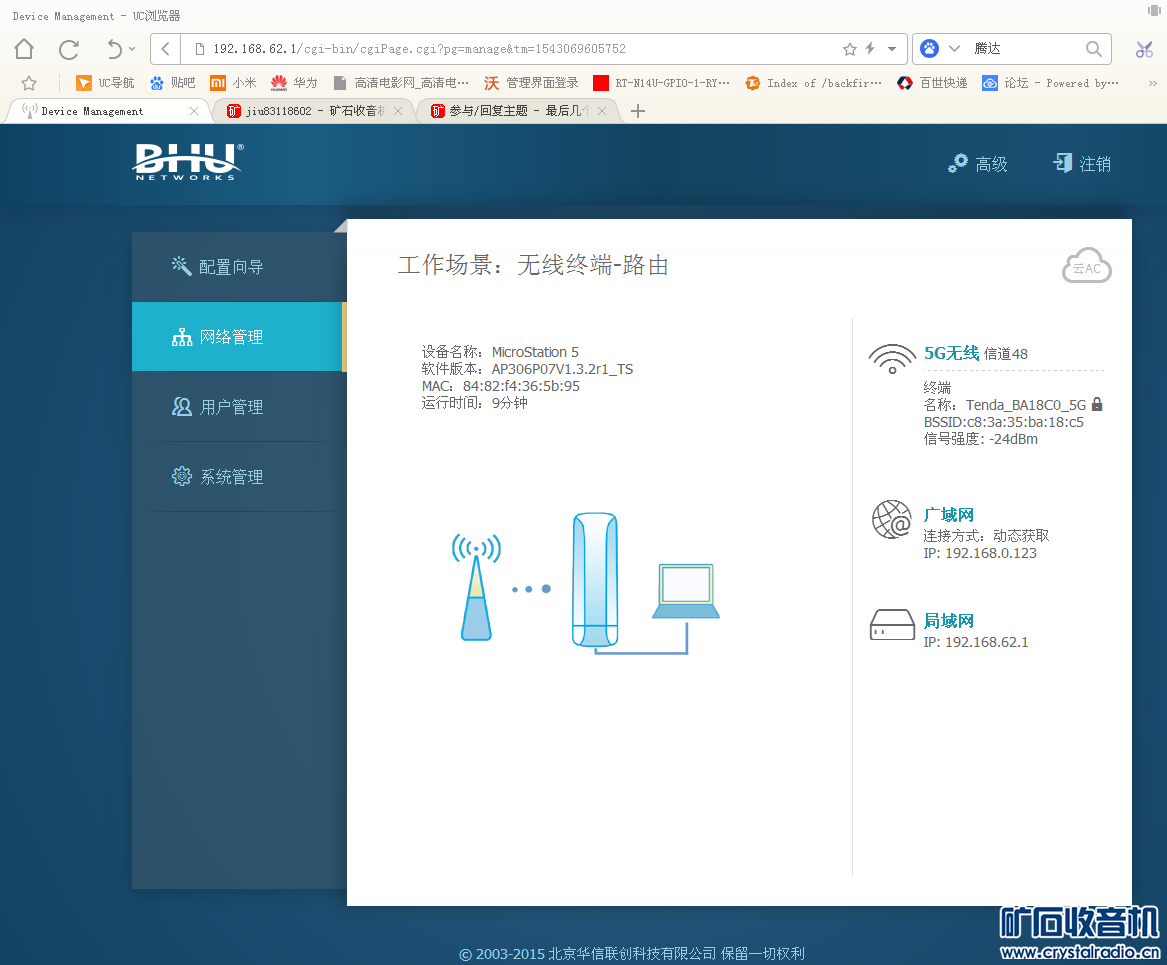
Task: Open the 贴吧 bookmark
Action: point(173,83)
